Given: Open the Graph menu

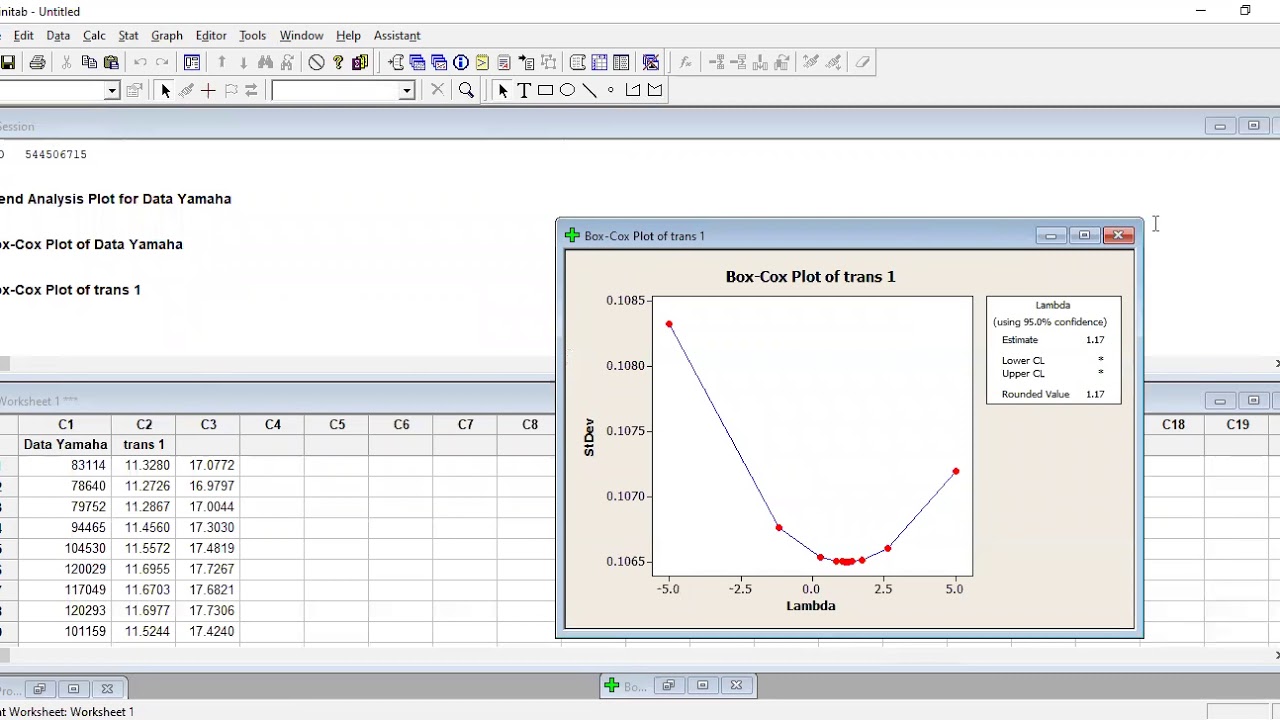Looking at the screenshot, I should pyautogui.click(x=167, y=35).
